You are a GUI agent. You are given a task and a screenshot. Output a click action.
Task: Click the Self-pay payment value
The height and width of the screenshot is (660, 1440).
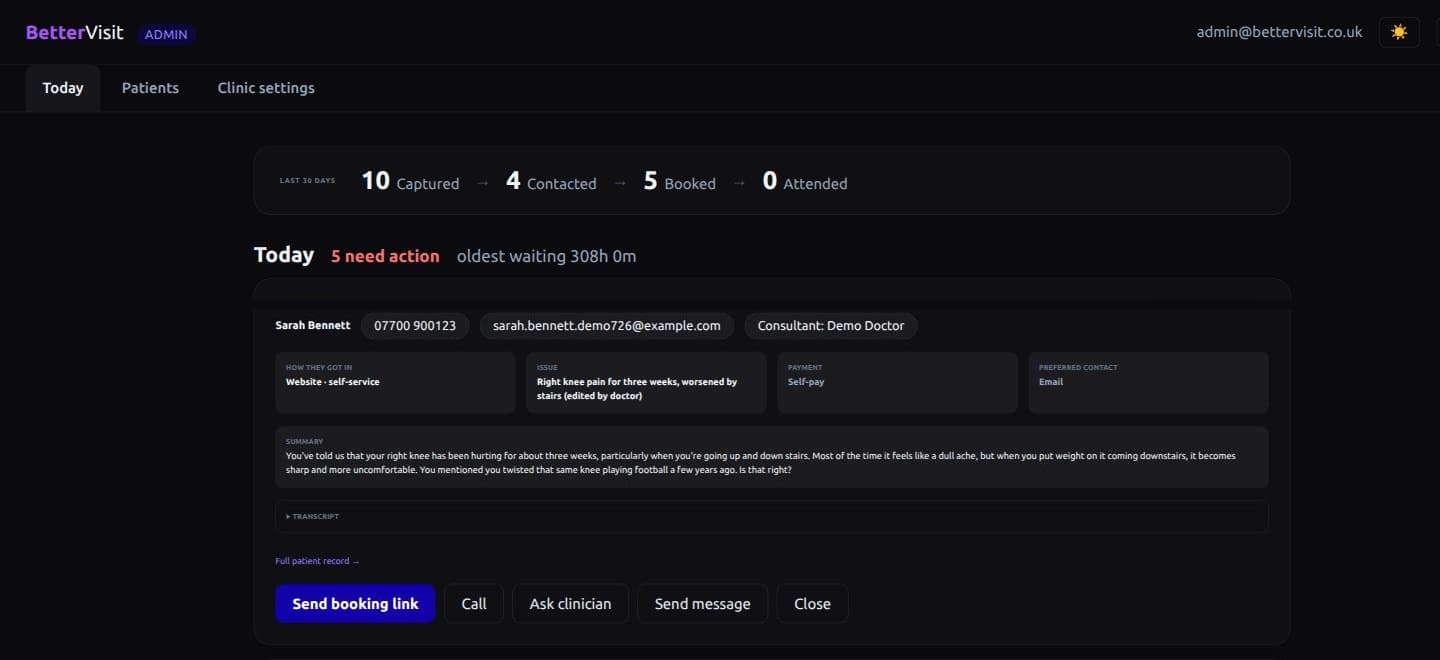click(806, 382)
